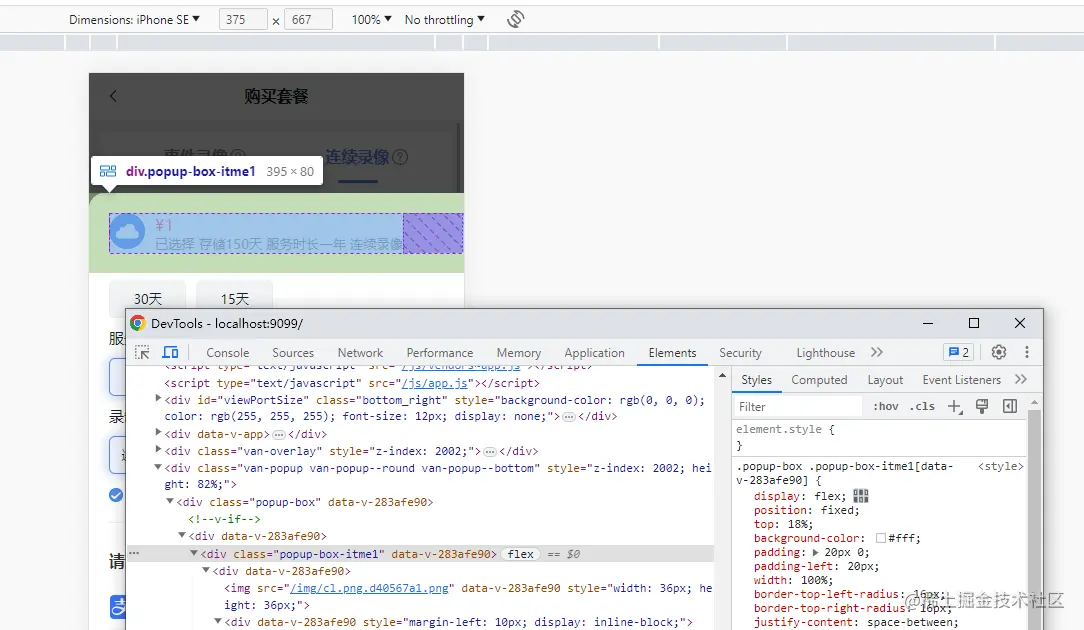Click the ellipsis of the data-v-app div
1084x630 pixels.
point(279,434)
